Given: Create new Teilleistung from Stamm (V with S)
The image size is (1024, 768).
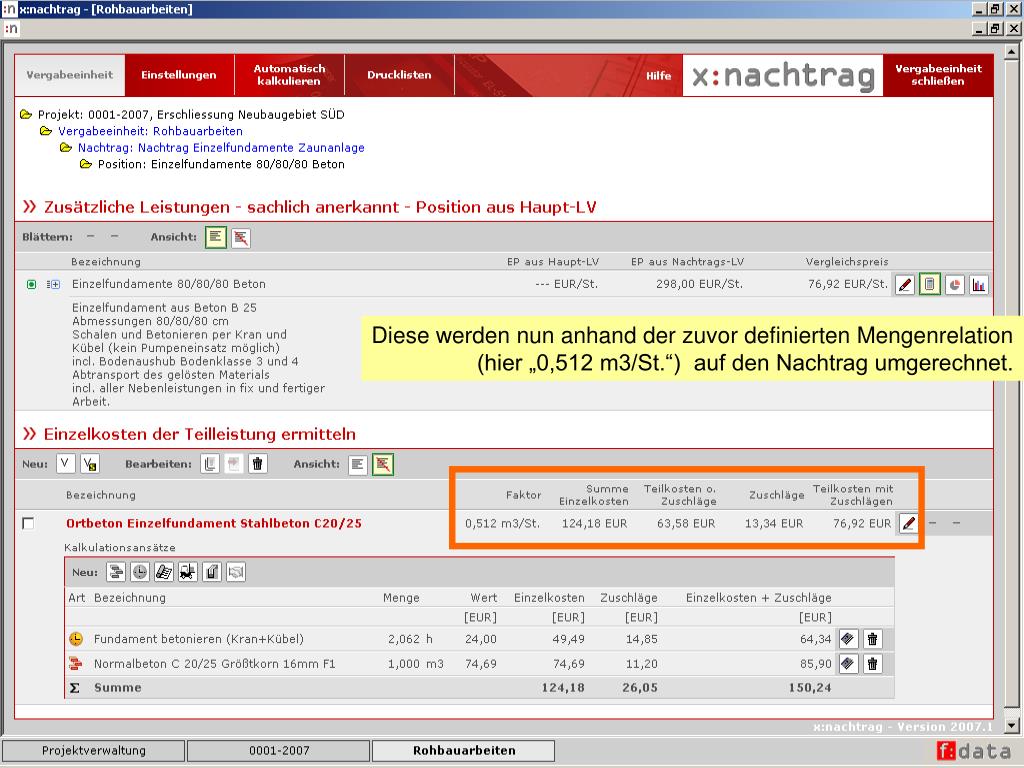Looking at the screenshot, I should (x=89, y=464).
